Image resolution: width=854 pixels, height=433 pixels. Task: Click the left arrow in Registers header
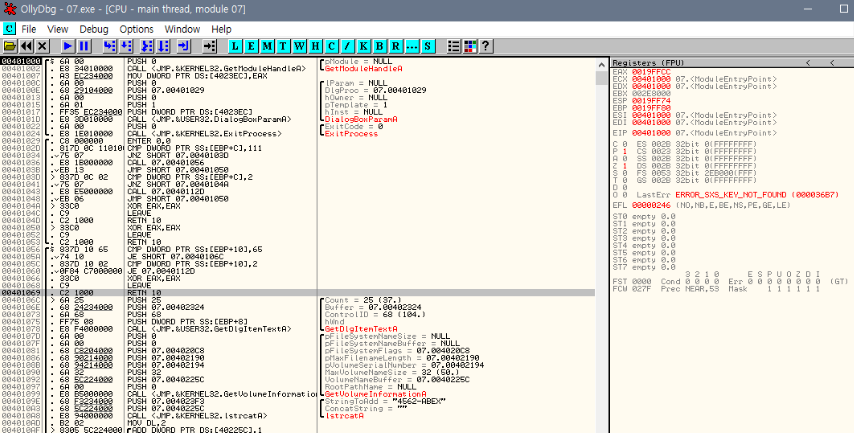[808, 63]
